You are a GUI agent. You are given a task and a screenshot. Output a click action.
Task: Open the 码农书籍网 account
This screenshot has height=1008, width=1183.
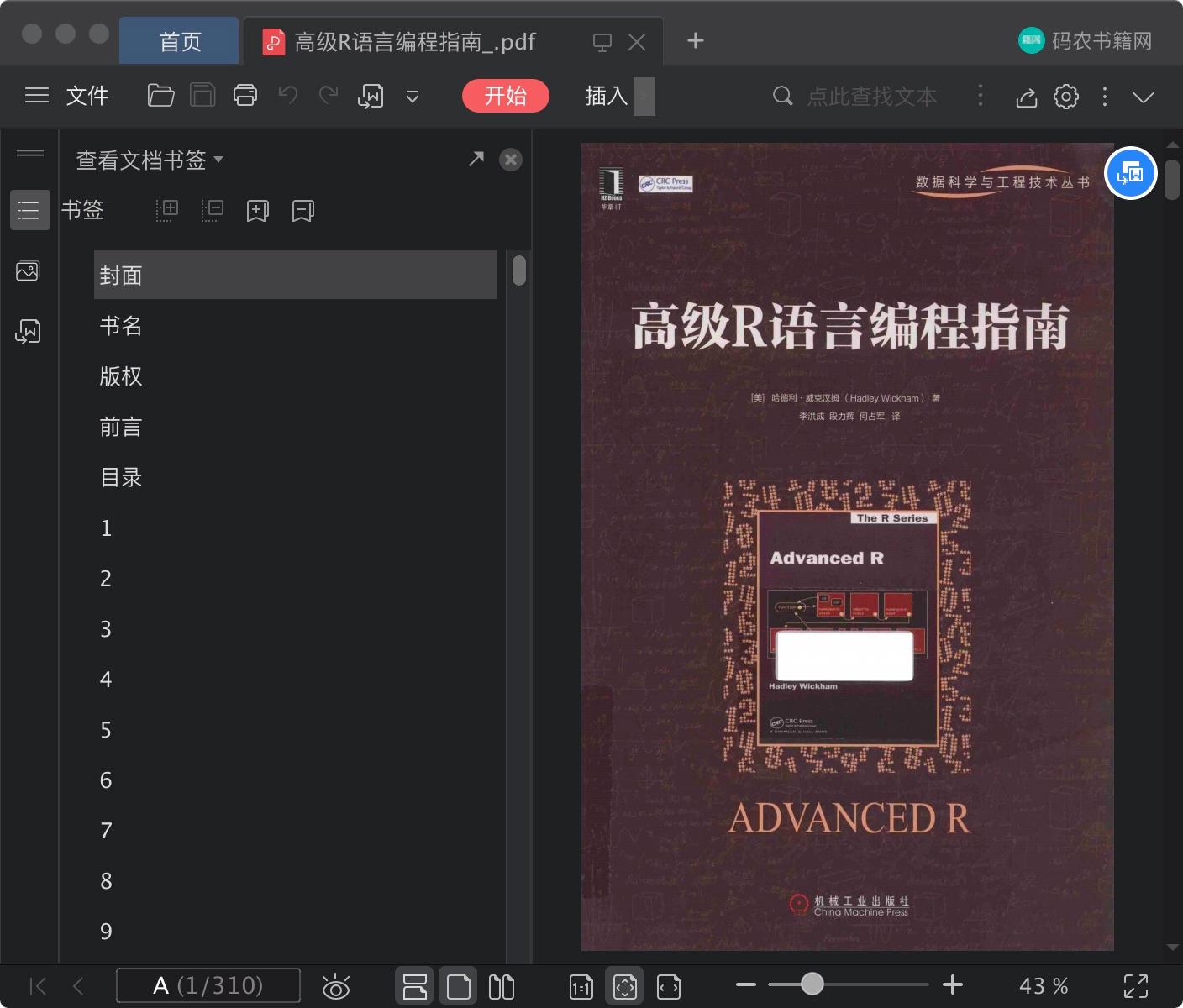pyautogui.click(x=1086, y=40)
